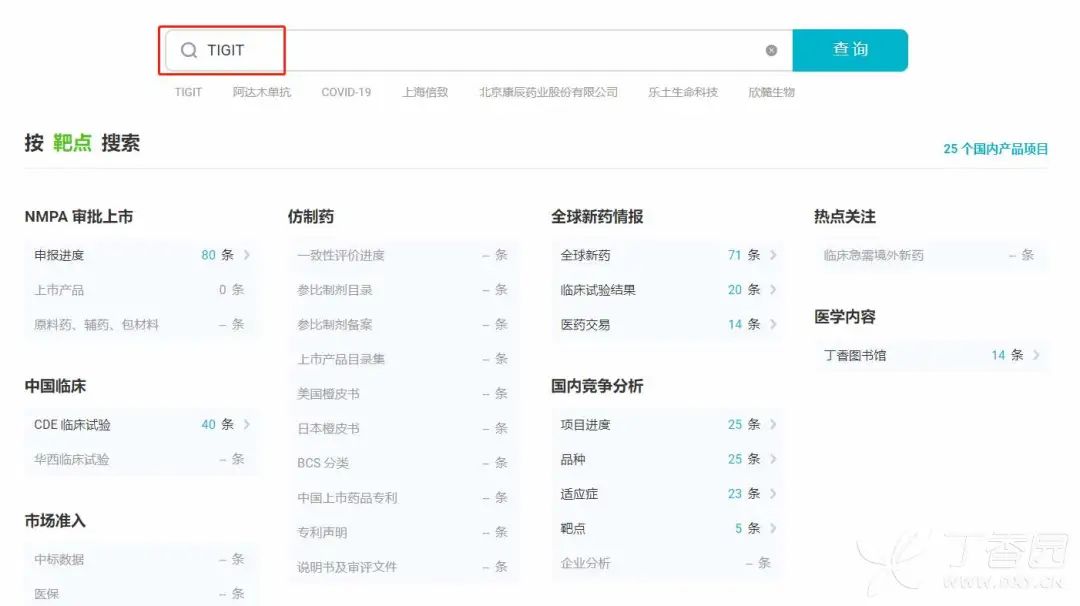Click the 品种 label
Image resolution: width=1080 pixels, height=606 pixels.
(x=572, y=459)
